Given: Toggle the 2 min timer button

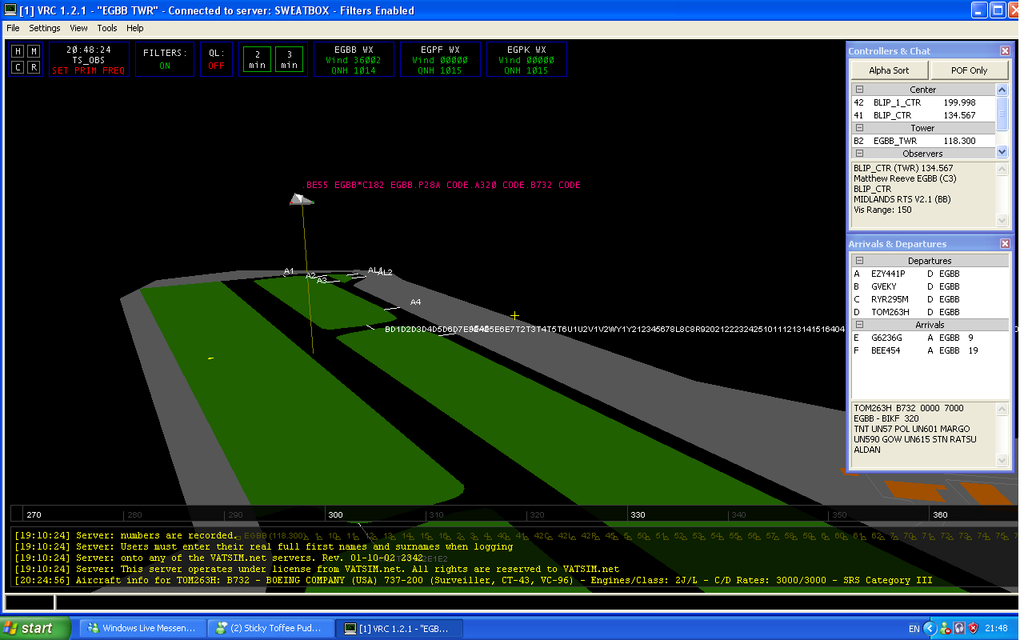Looking at the screenshot, I should pyautogui.click(x=257, y=59).
